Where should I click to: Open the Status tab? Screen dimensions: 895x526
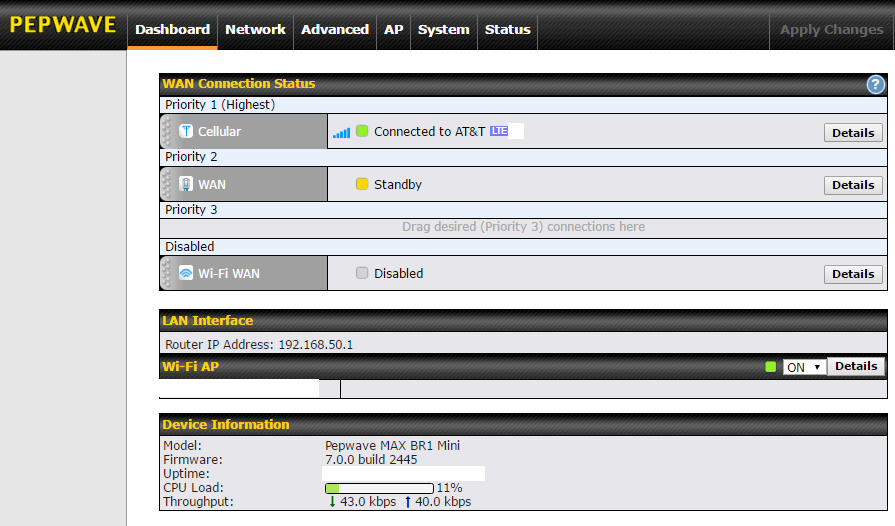pos(507,29)
